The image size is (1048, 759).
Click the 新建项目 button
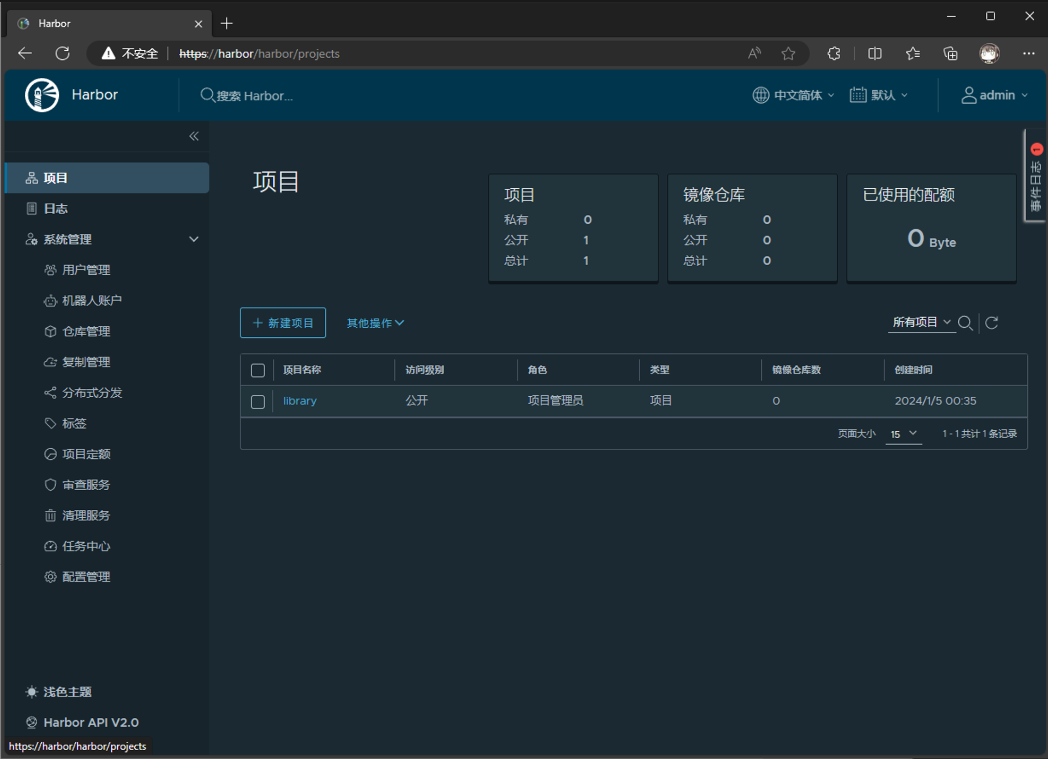pyautogui.click(x=283, y=323)
